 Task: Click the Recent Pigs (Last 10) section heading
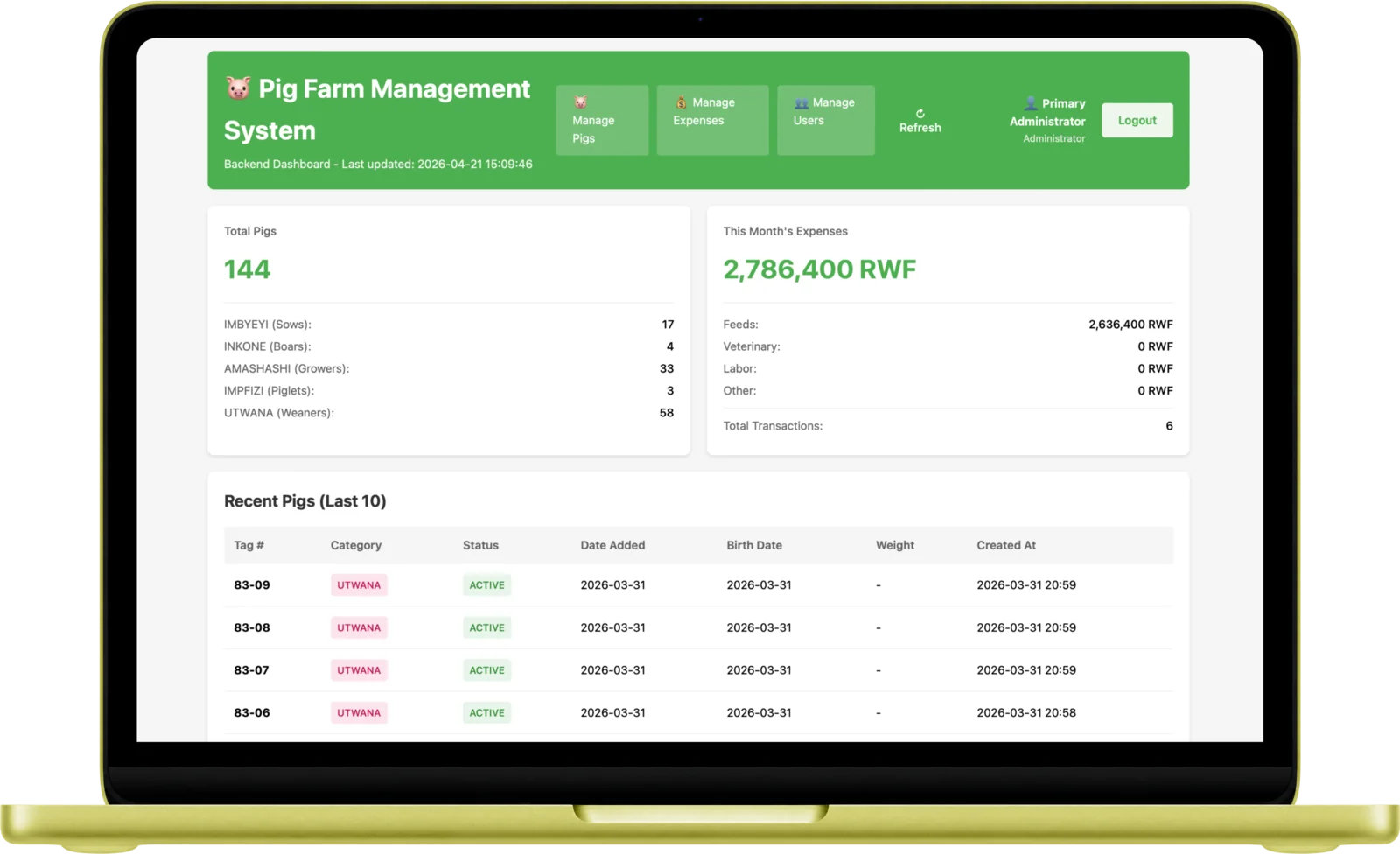coord(304,500)
